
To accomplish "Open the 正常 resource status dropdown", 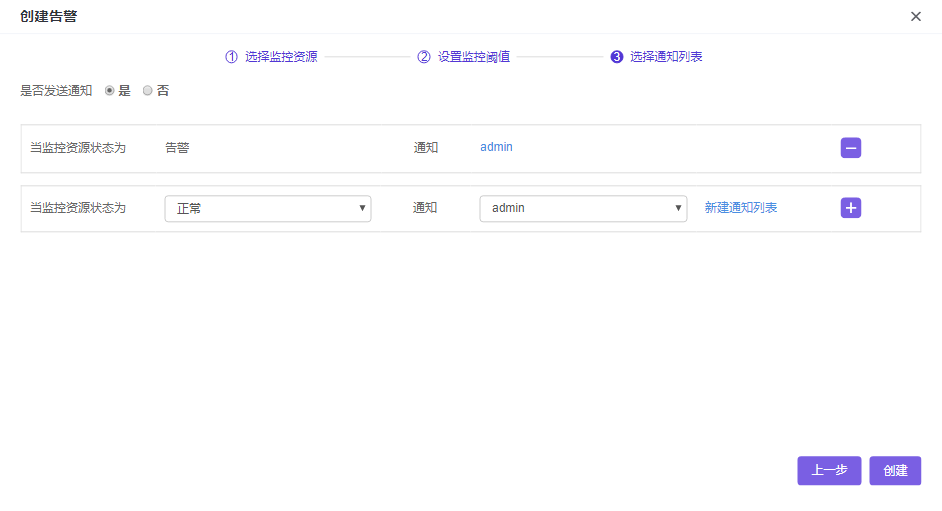I will point(267,208).
